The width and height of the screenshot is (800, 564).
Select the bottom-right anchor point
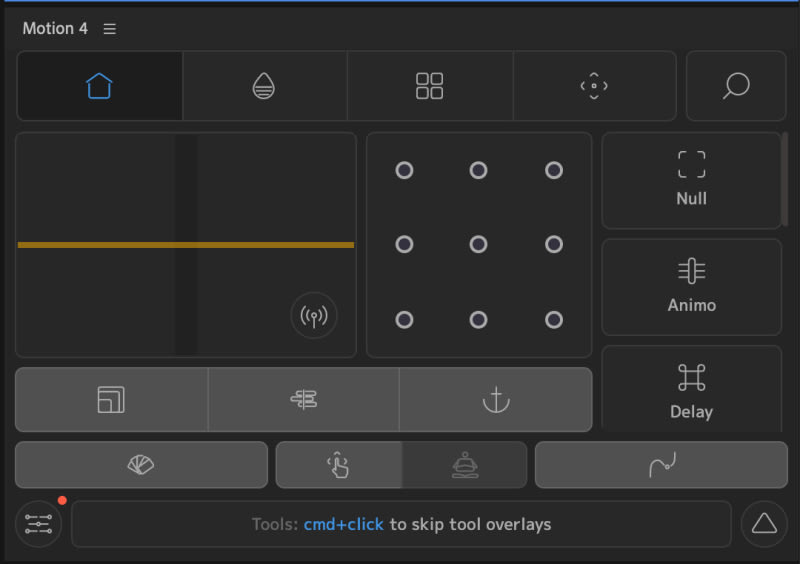pyautogui.click(x=553, y=320)
